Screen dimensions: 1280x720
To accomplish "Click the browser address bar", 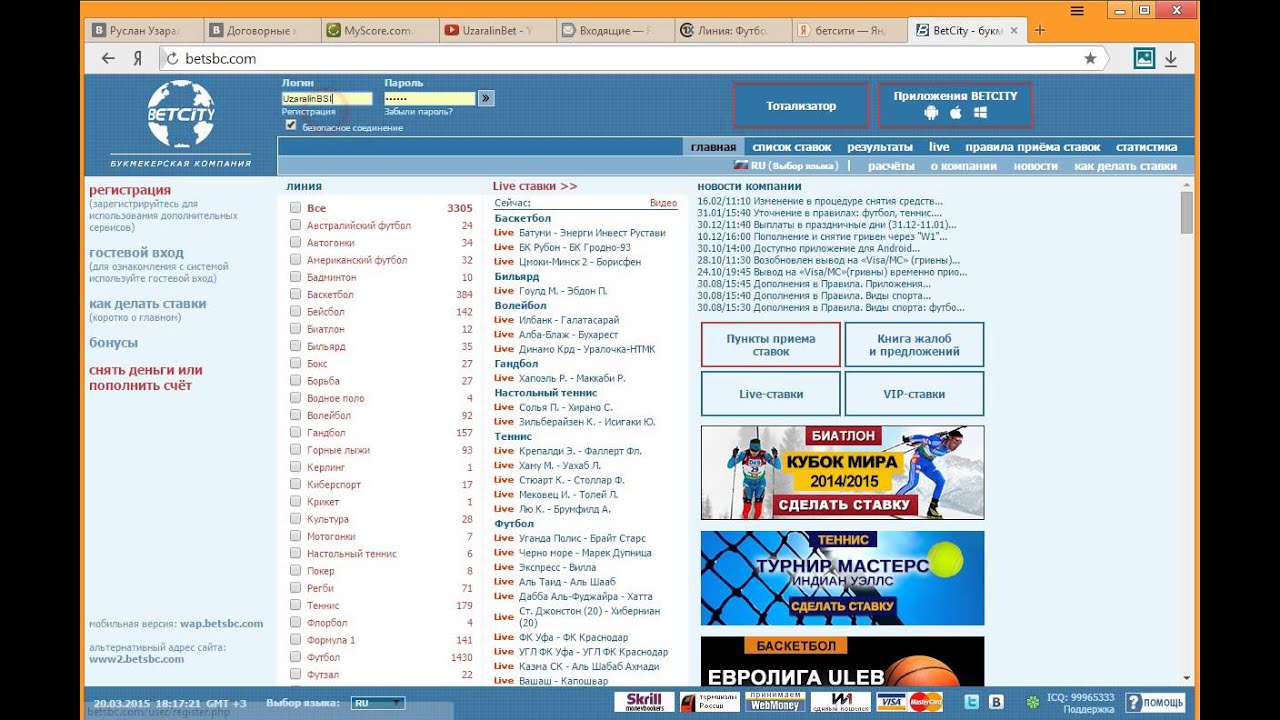I will coord(630,59).
